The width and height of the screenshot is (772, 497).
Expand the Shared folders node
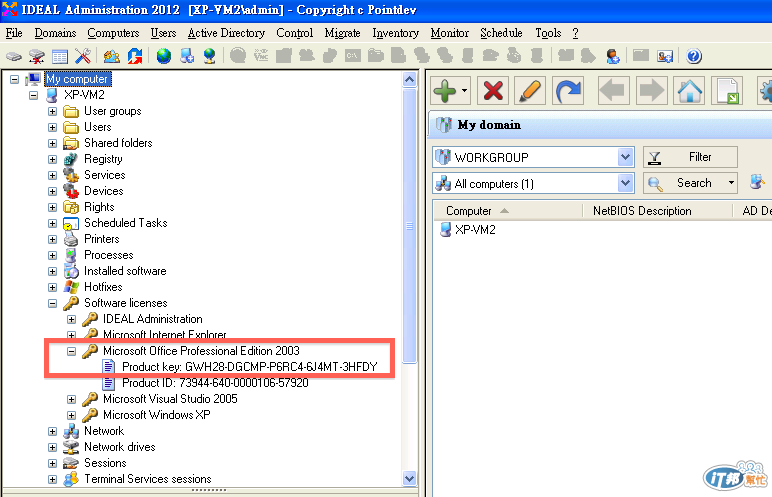[52, 143]
